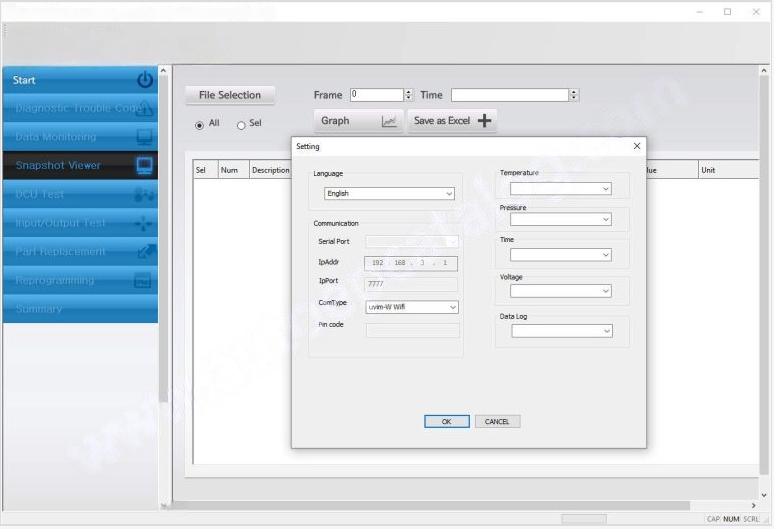Click the Pin code input field
Screen dimensions: 774x529
pos(412,330)
